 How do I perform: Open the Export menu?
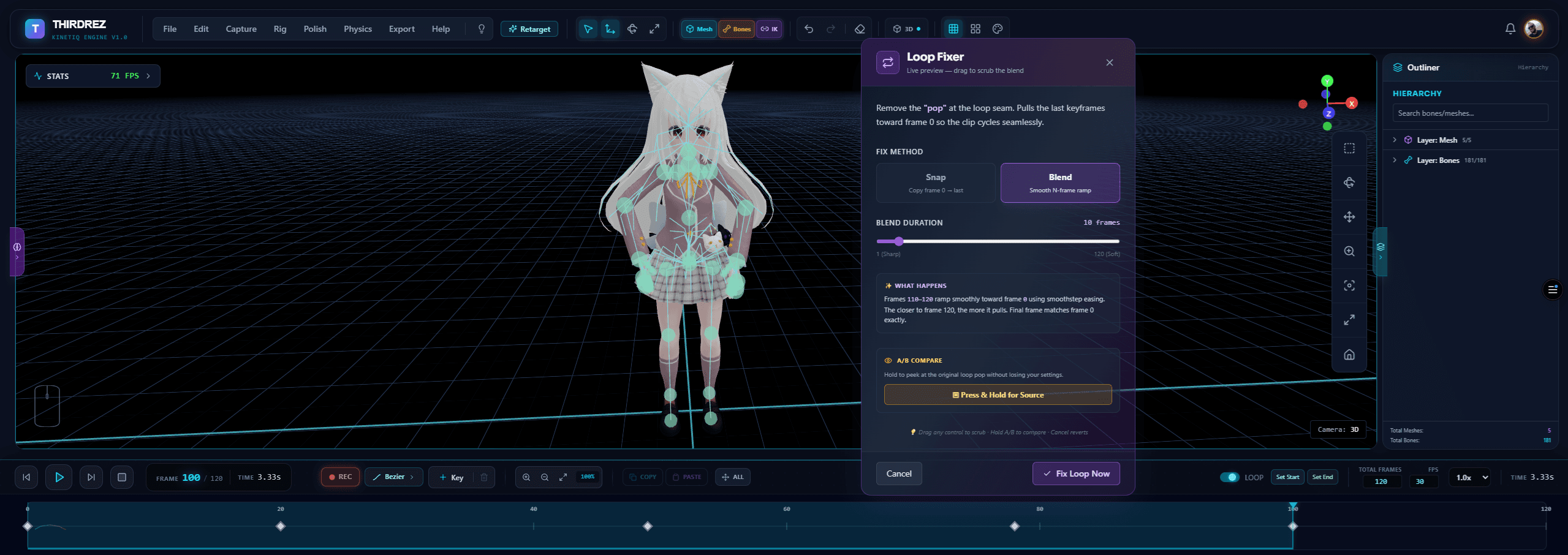402,29
